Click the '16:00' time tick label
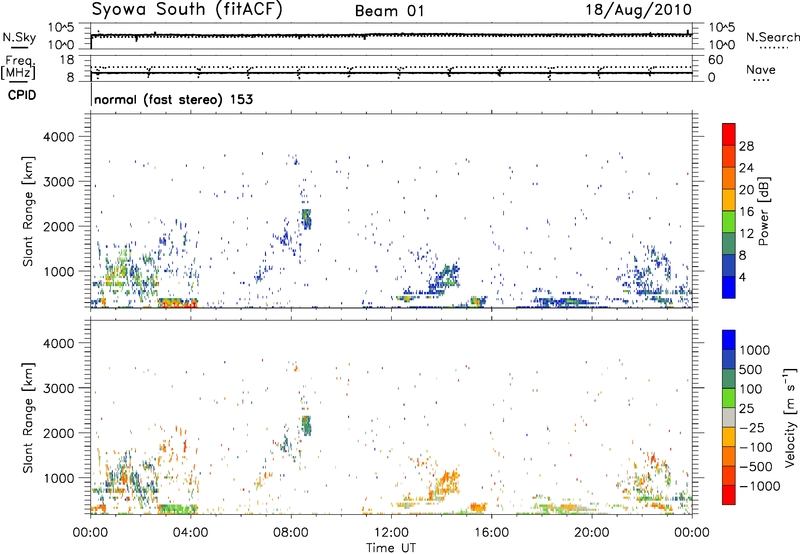The image size is (800, 554). (491, 533)
